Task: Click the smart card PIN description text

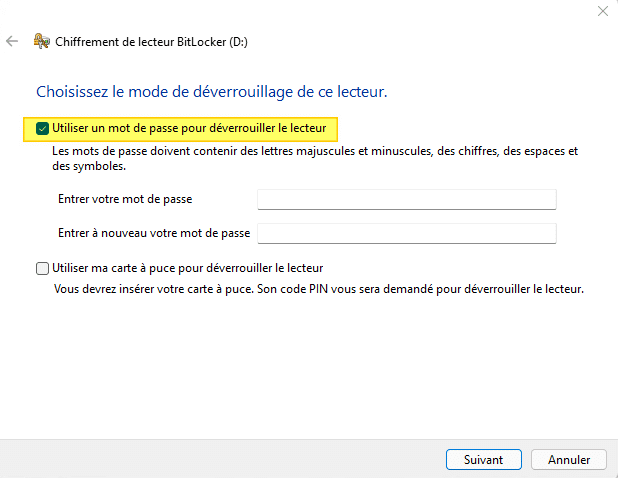Action: point(318,288)
